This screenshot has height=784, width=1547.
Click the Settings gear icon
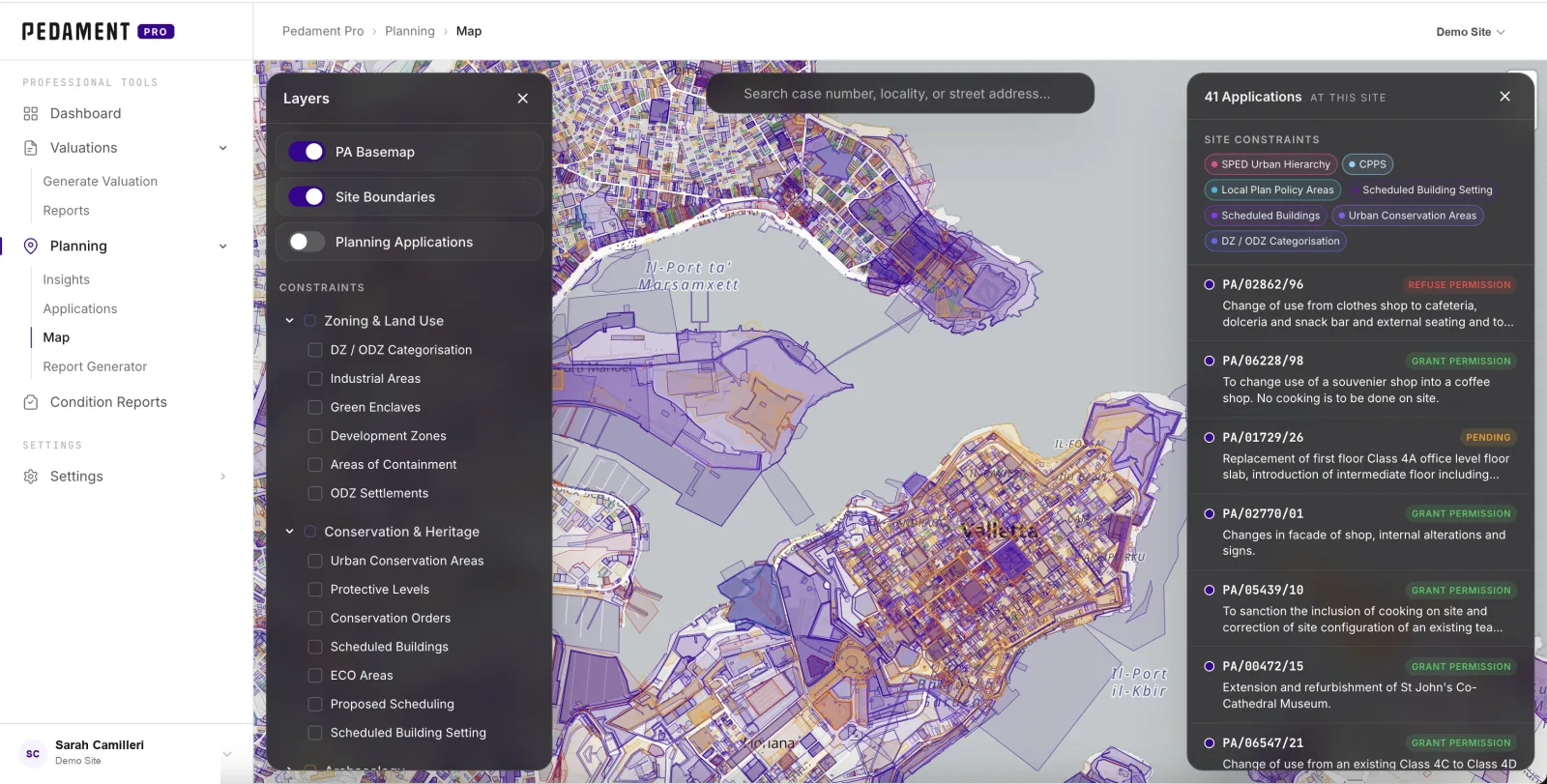[31, 477]
